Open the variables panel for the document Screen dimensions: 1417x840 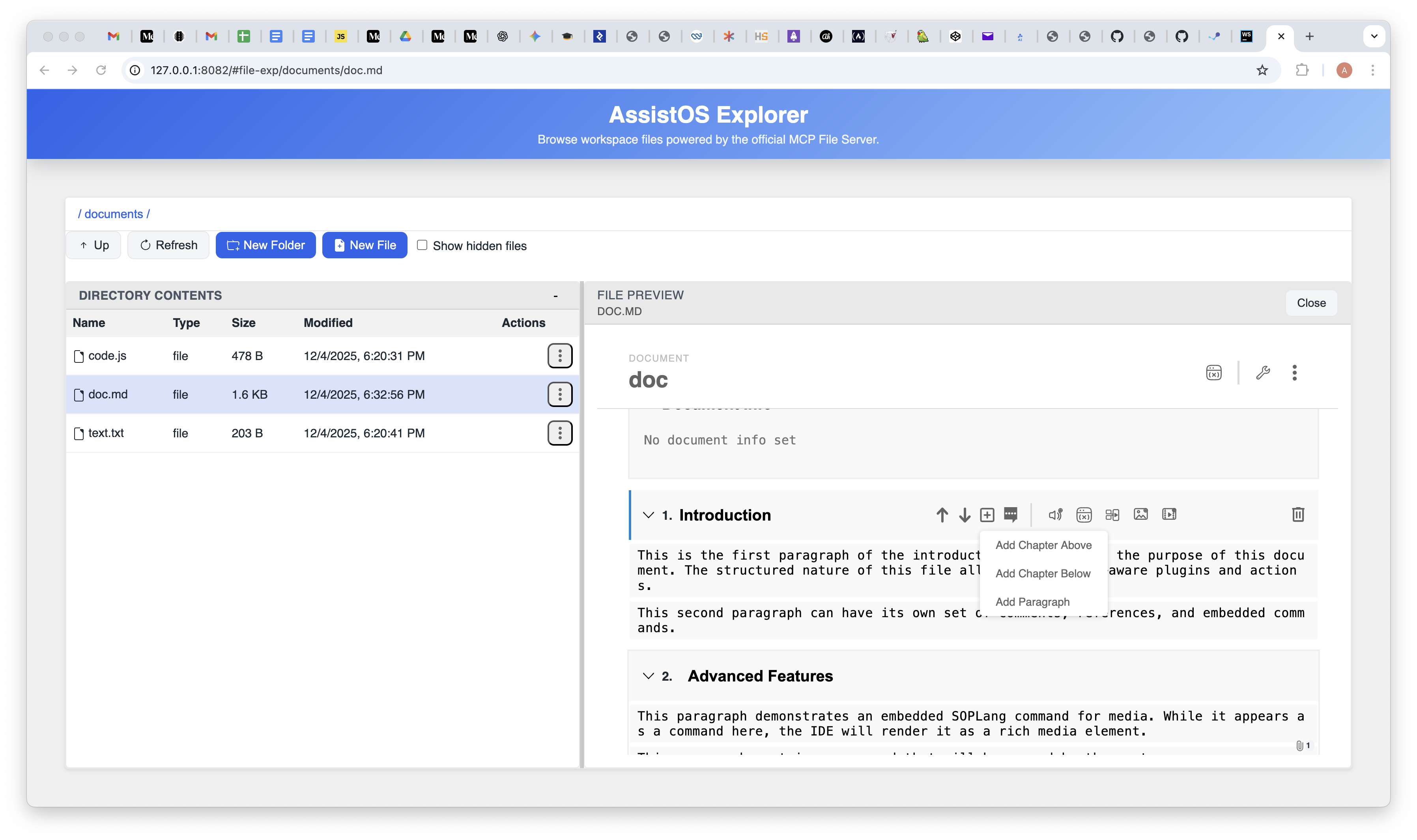[x=1214, y=372]
